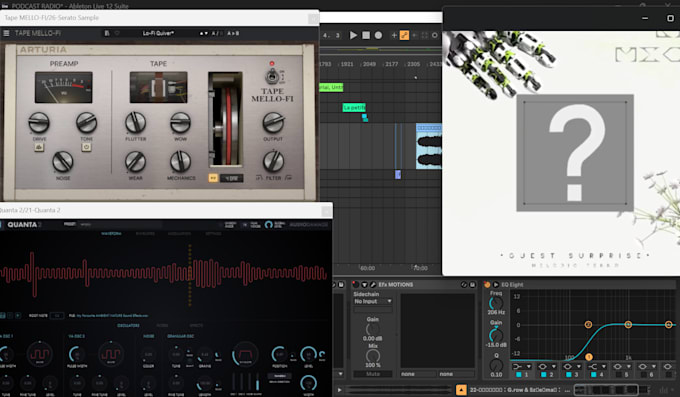Image resolution: width=680 pixels, height=397 pixels.
Task: Click the Tone knob in Preamp section
Action: (86, 123)
